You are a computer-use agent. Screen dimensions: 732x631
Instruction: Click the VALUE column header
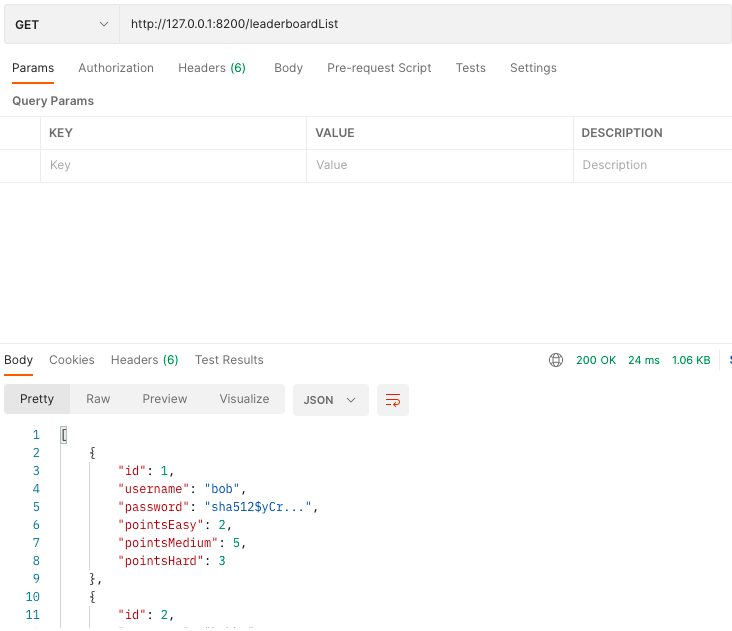[335, 133]
